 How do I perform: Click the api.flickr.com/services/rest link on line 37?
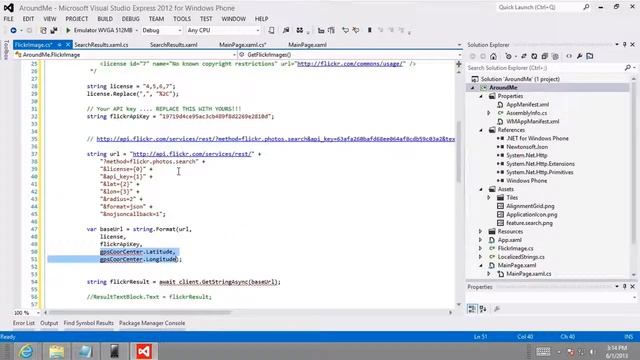192,154
